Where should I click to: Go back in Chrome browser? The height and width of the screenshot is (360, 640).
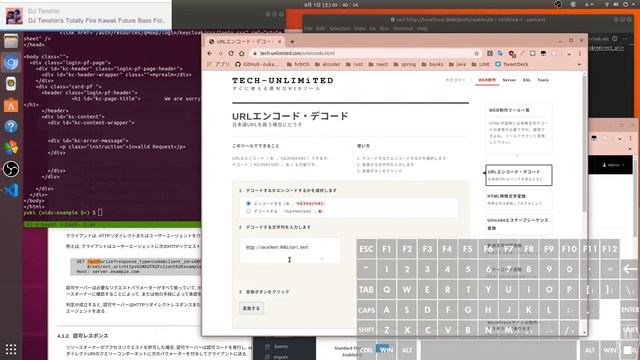[210, 53]
